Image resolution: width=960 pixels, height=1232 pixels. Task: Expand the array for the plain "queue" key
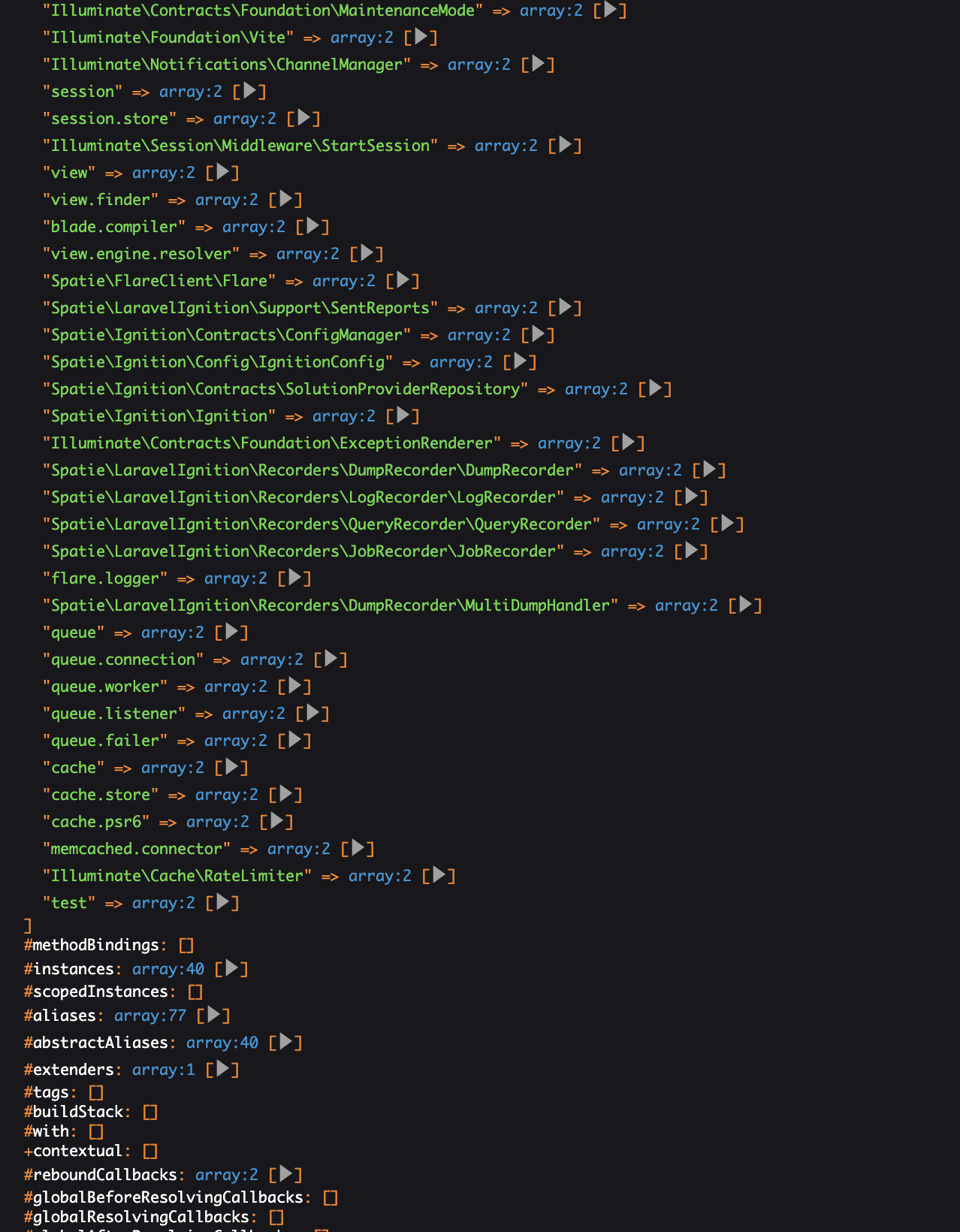pyautogui.click(x=232, y=633)
